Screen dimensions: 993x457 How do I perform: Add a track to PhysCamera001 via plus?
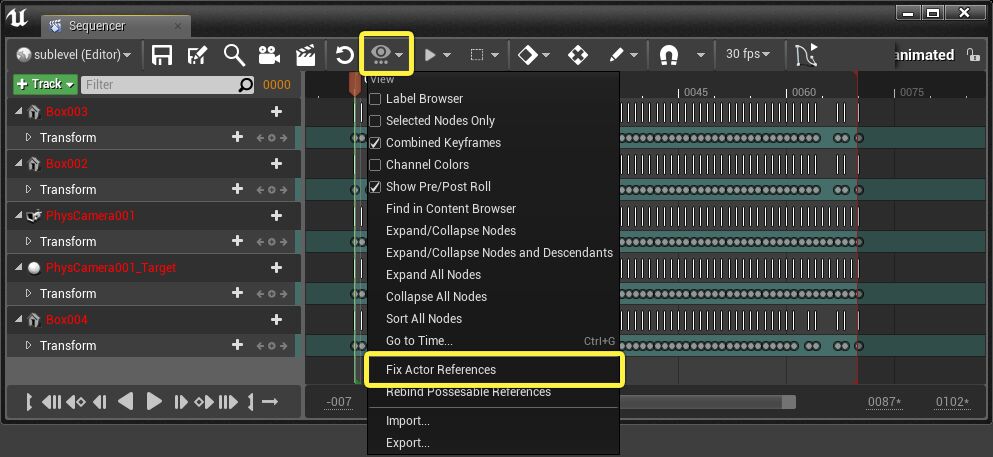[276, 215]
